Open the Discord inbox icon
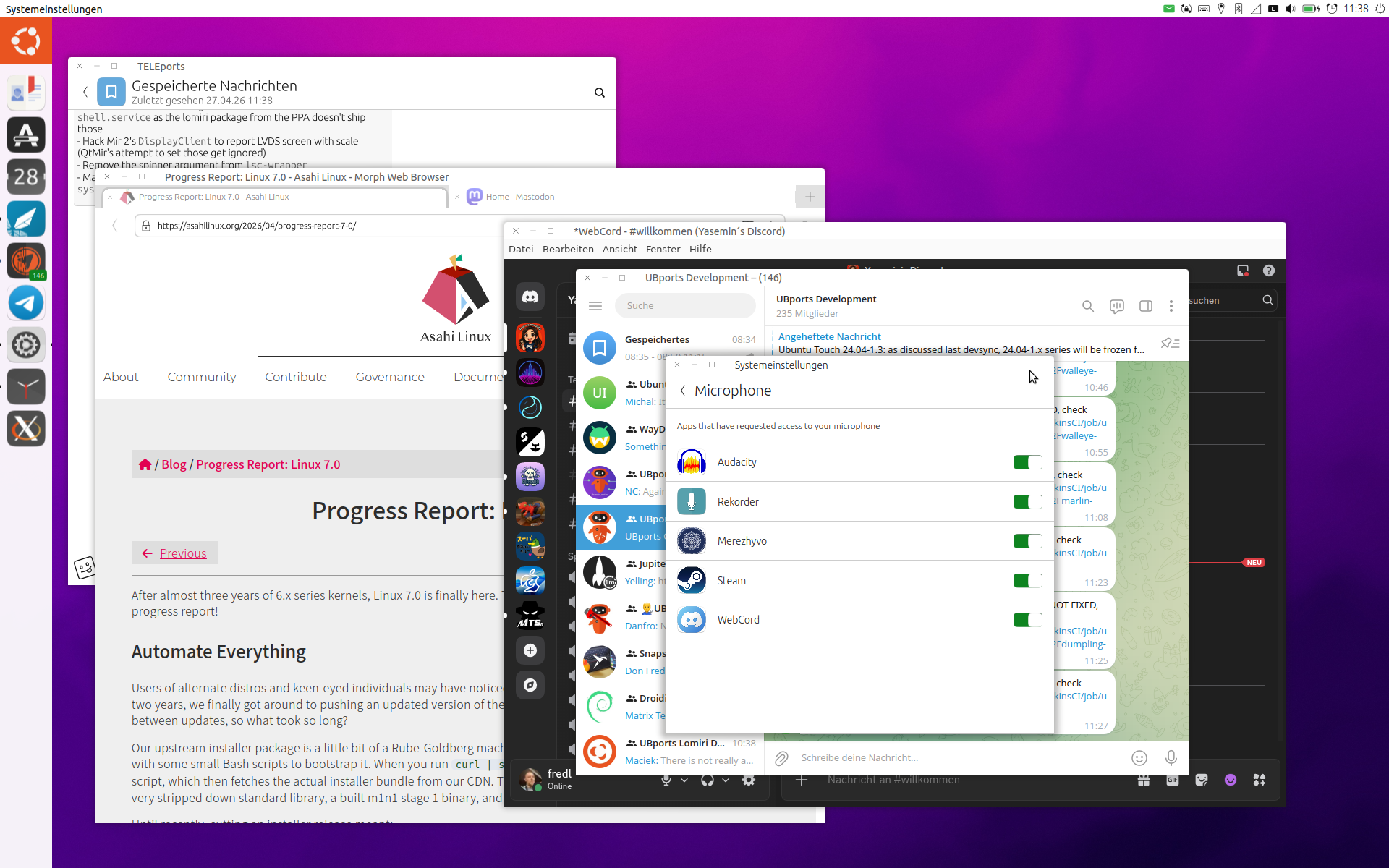Image resolution: width=1389 pixels, height=868 pixels. click(x=1243, y=271)
